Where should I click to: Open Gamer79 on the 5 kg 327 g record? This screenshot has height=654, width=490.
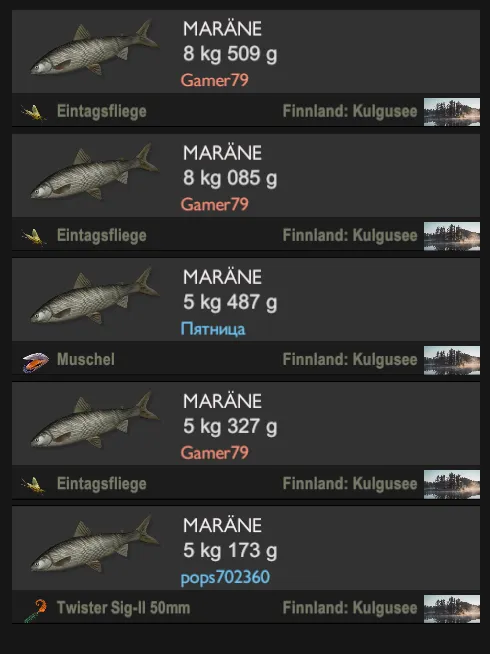pyautogui.click(x=214, y=453)
